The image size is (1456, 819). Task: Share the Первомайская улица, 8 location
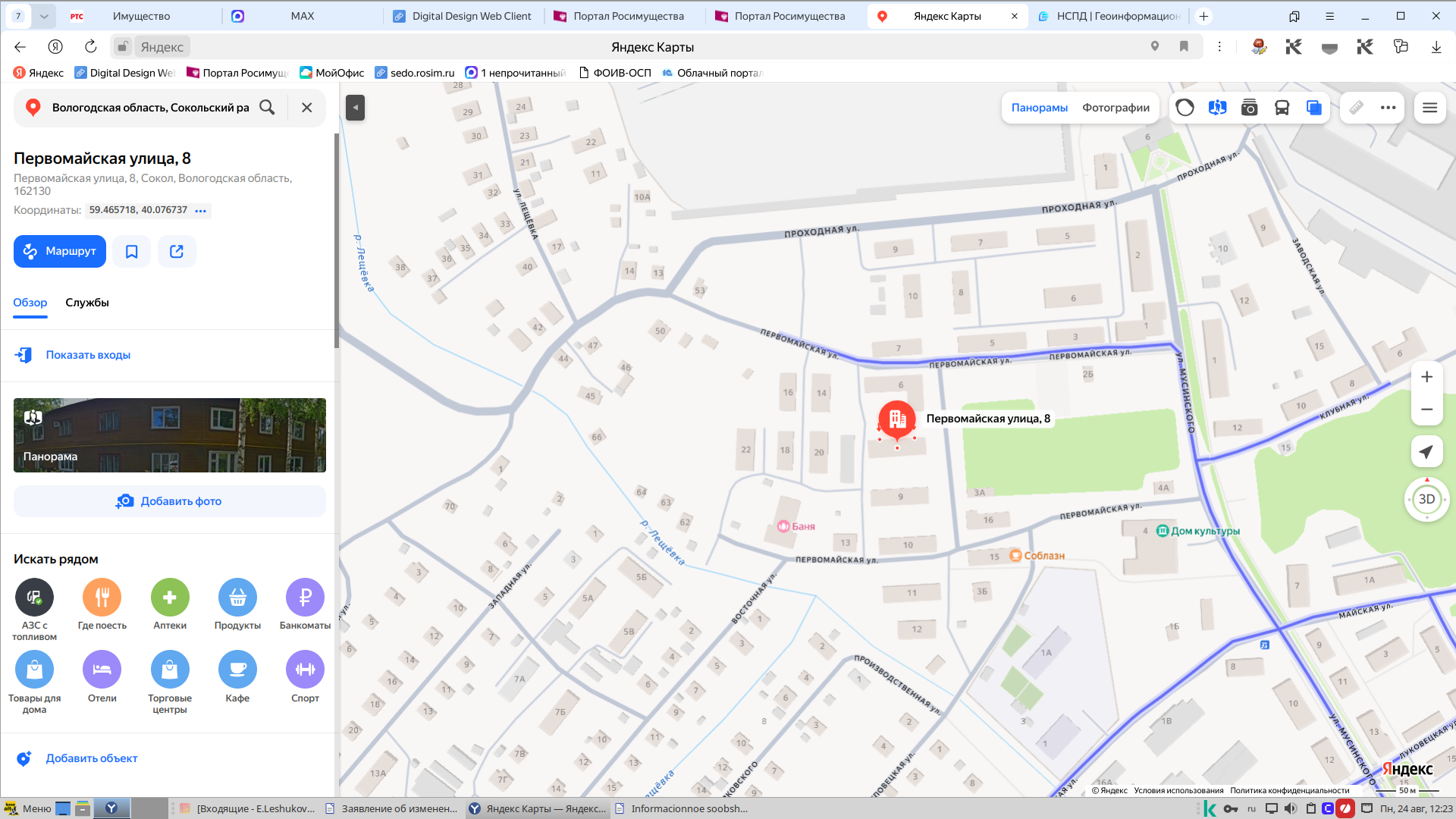click(177, 252)
